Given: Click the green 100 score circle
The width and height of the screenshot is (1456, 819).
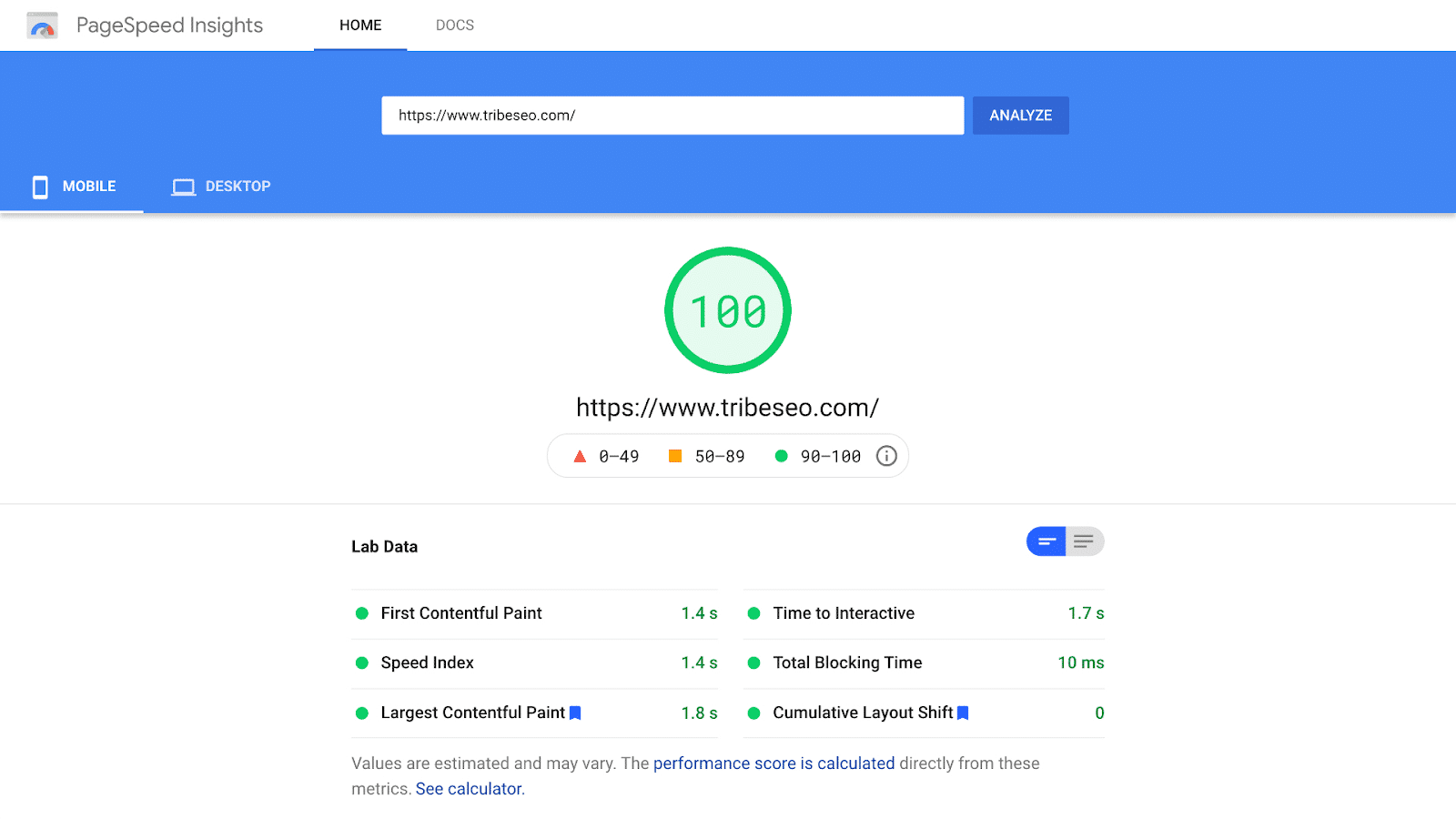Looking at the screenshot, I should [x=727, y=309].
